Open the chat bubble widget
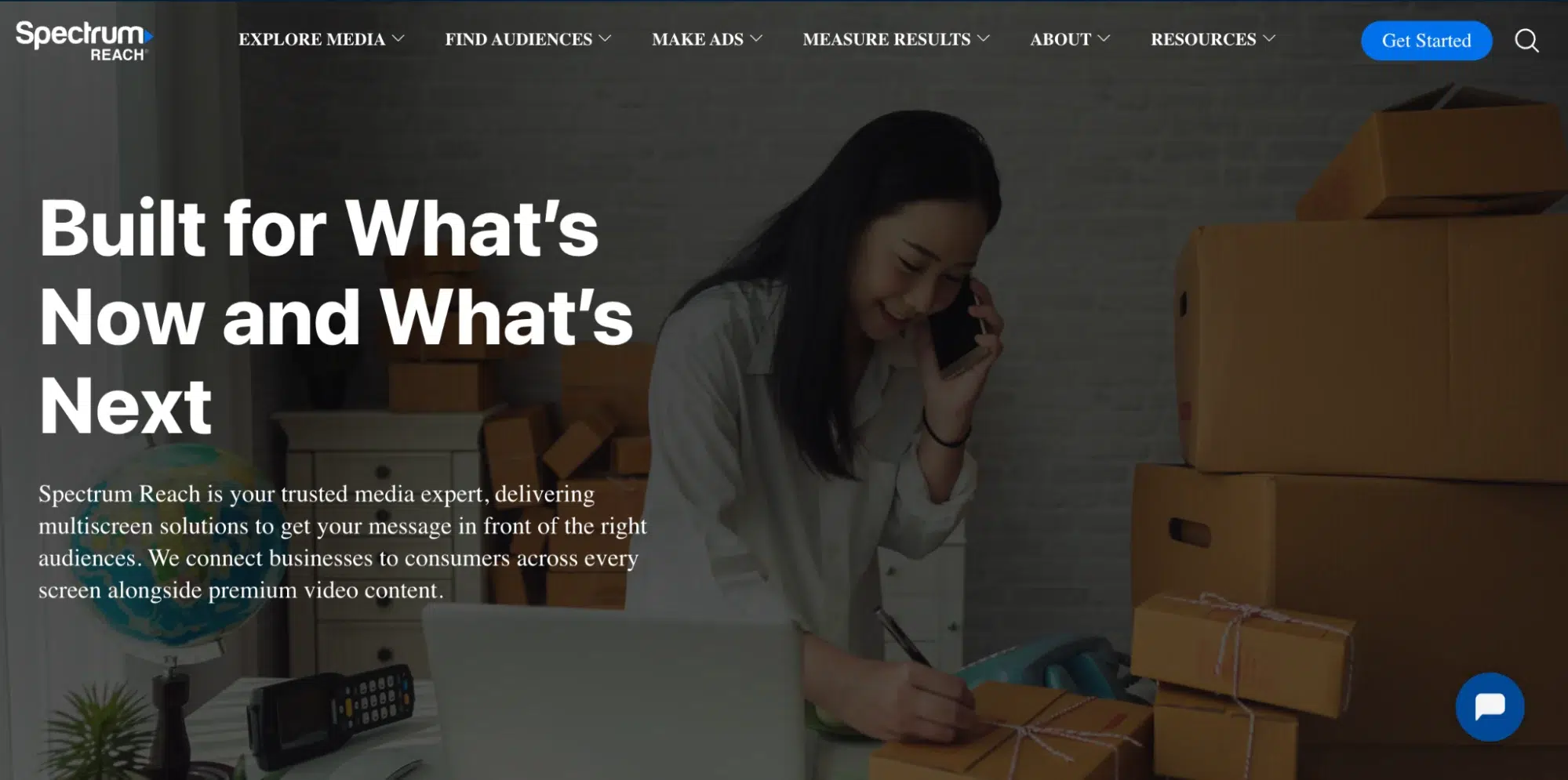Image resolution: width=1568 pixels, height=780 pixels. tap(1490, 706)
